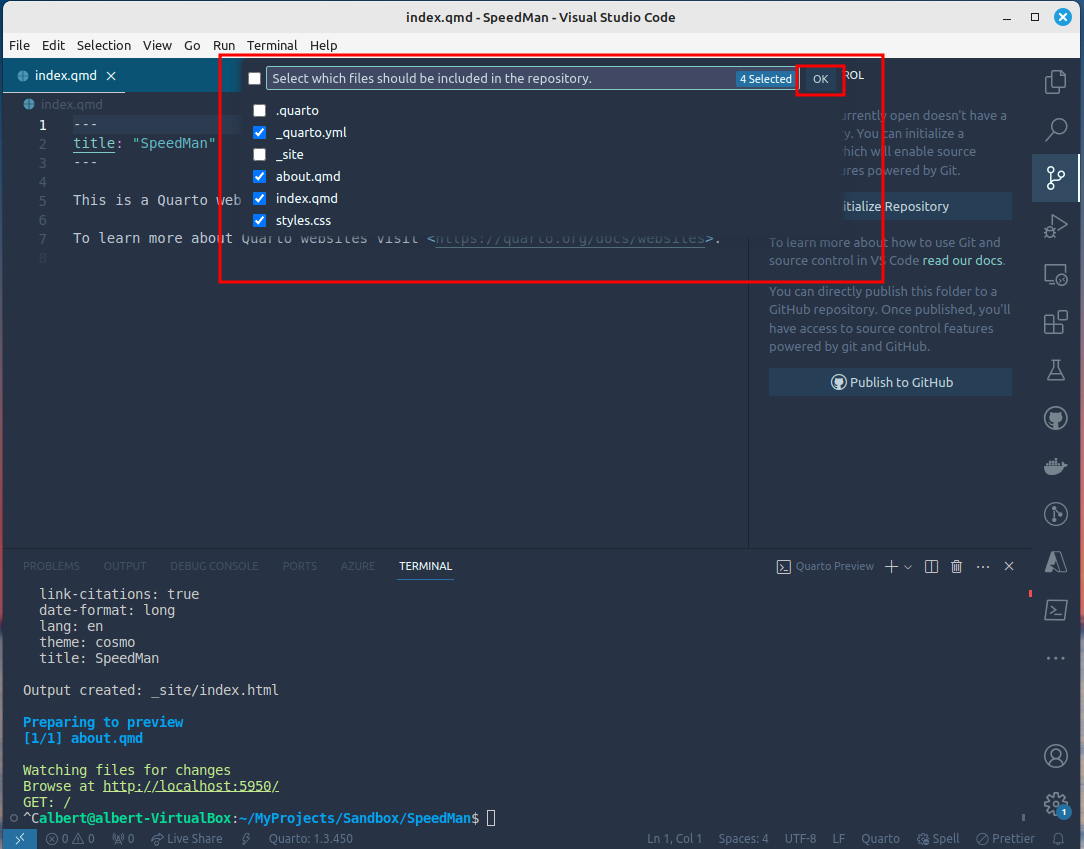Toggle the select-all files checkbox
Screen dimensions: 1084x849
[254, 79]
